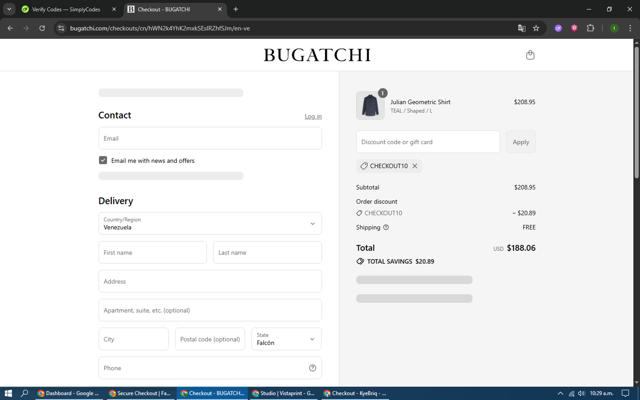Open the tab search dropdown arrow
Image resolution: width=640 pixels, height=400 pixels.
click(9, 9)
